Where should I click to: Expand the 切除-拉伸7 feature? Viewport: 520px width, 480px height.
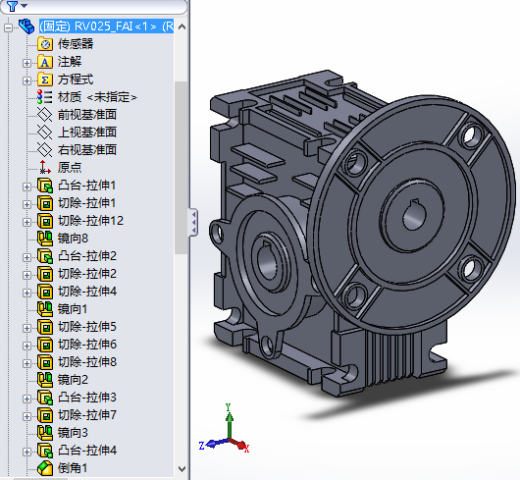click(x=27, y=416)
